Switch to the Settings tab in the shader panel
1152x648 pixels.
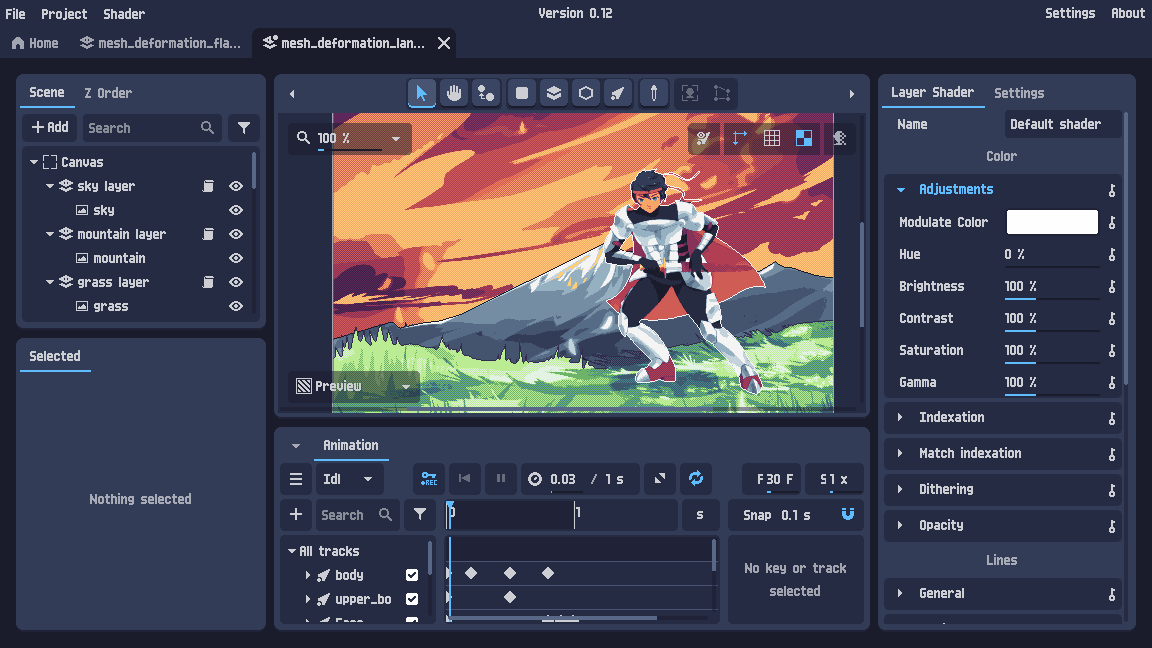click(x=1019, y=93)
